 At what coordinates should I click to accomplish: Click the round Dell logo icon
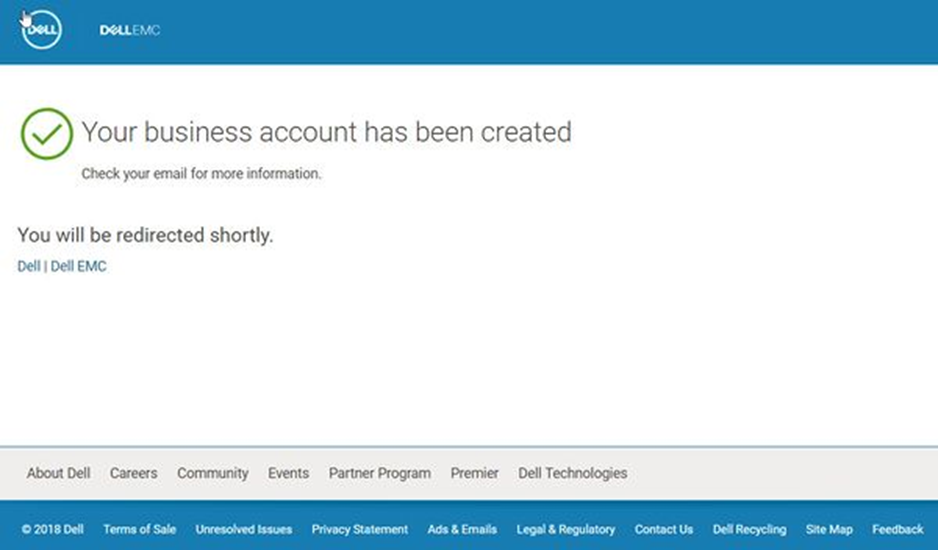41,29
